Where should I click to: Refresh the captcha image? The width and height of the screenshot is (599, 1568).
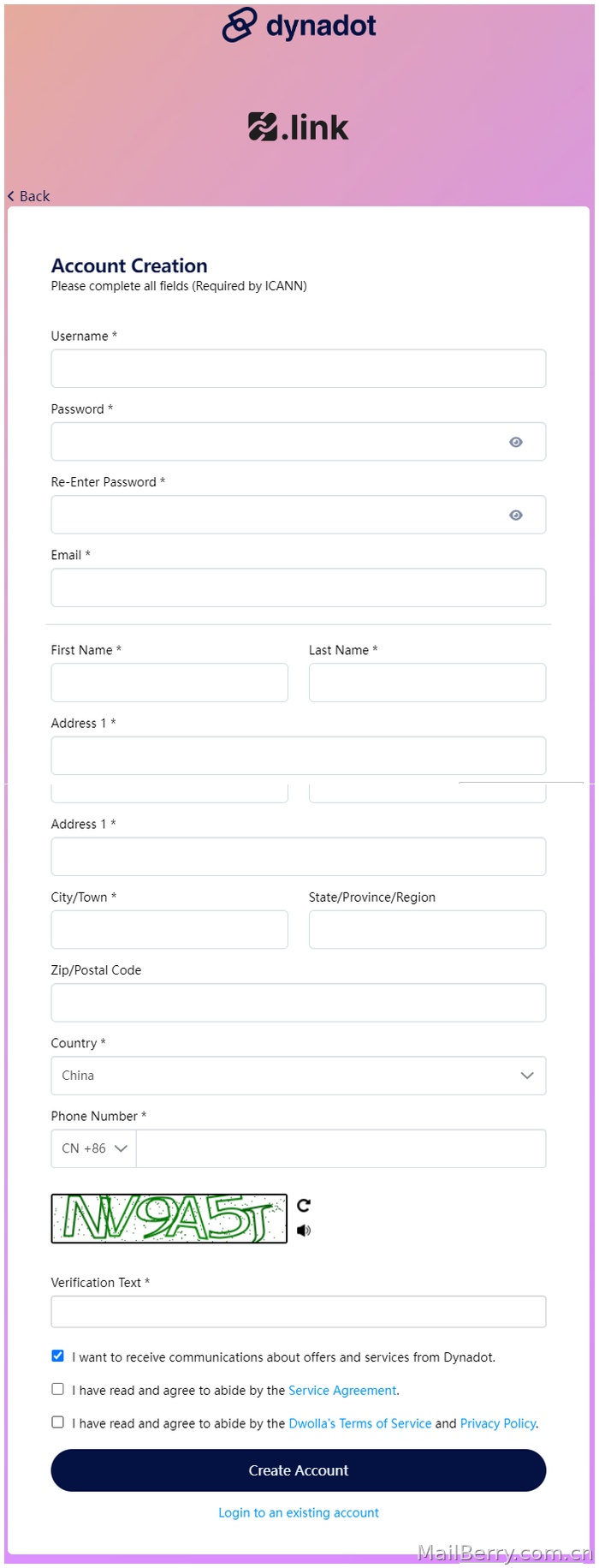point(304,1205)
